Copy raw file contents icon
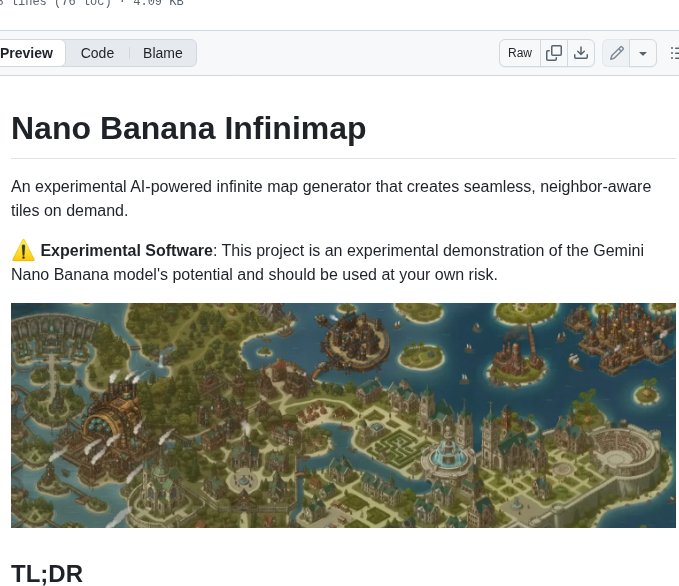This screenshot has height=586, width=679. pyautogui.click(x=554, y=53)
